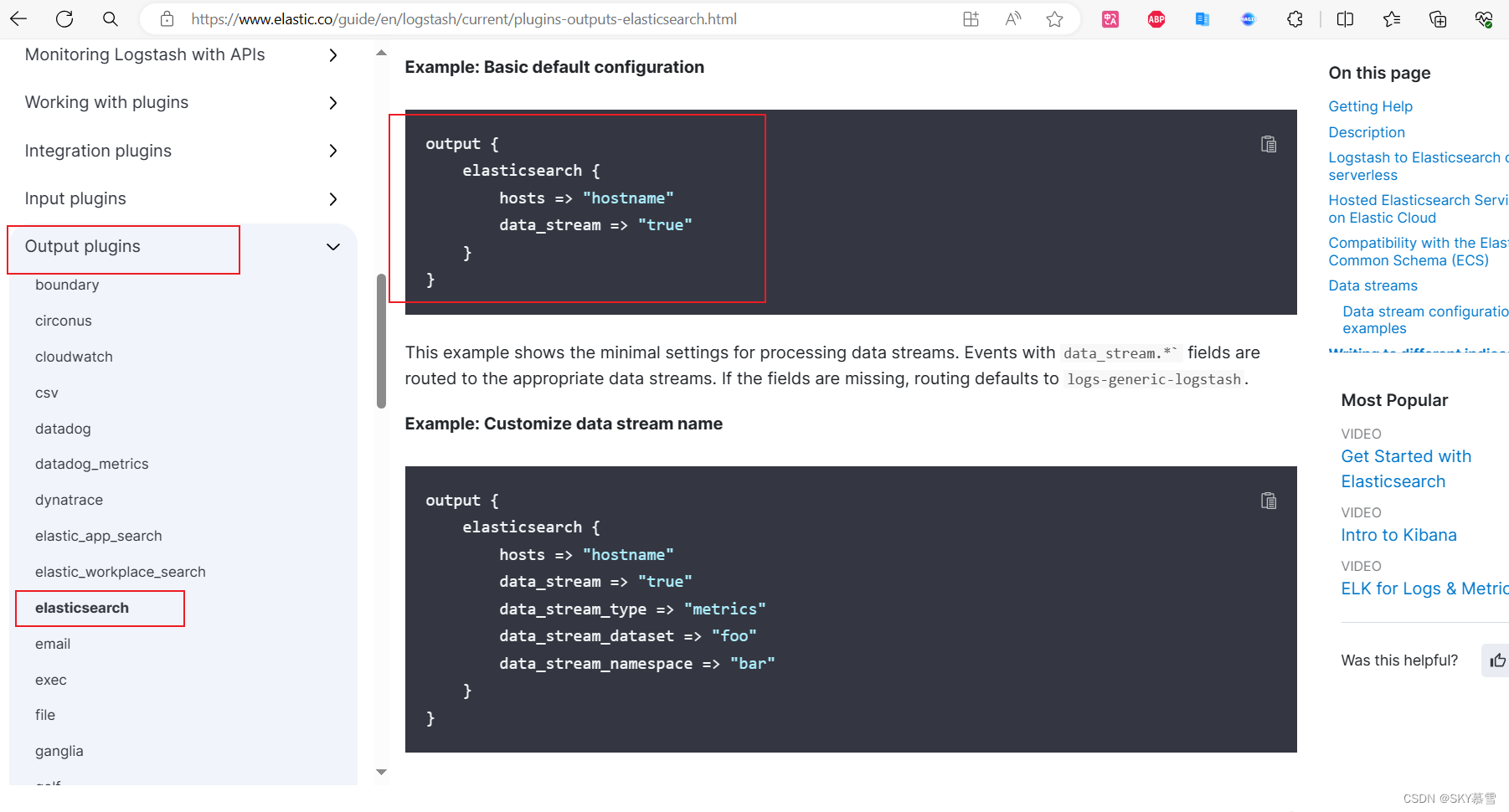This screenshot has height=812, width=1509.
Task: Select file output plugin
Action: [x=45, y=715]
